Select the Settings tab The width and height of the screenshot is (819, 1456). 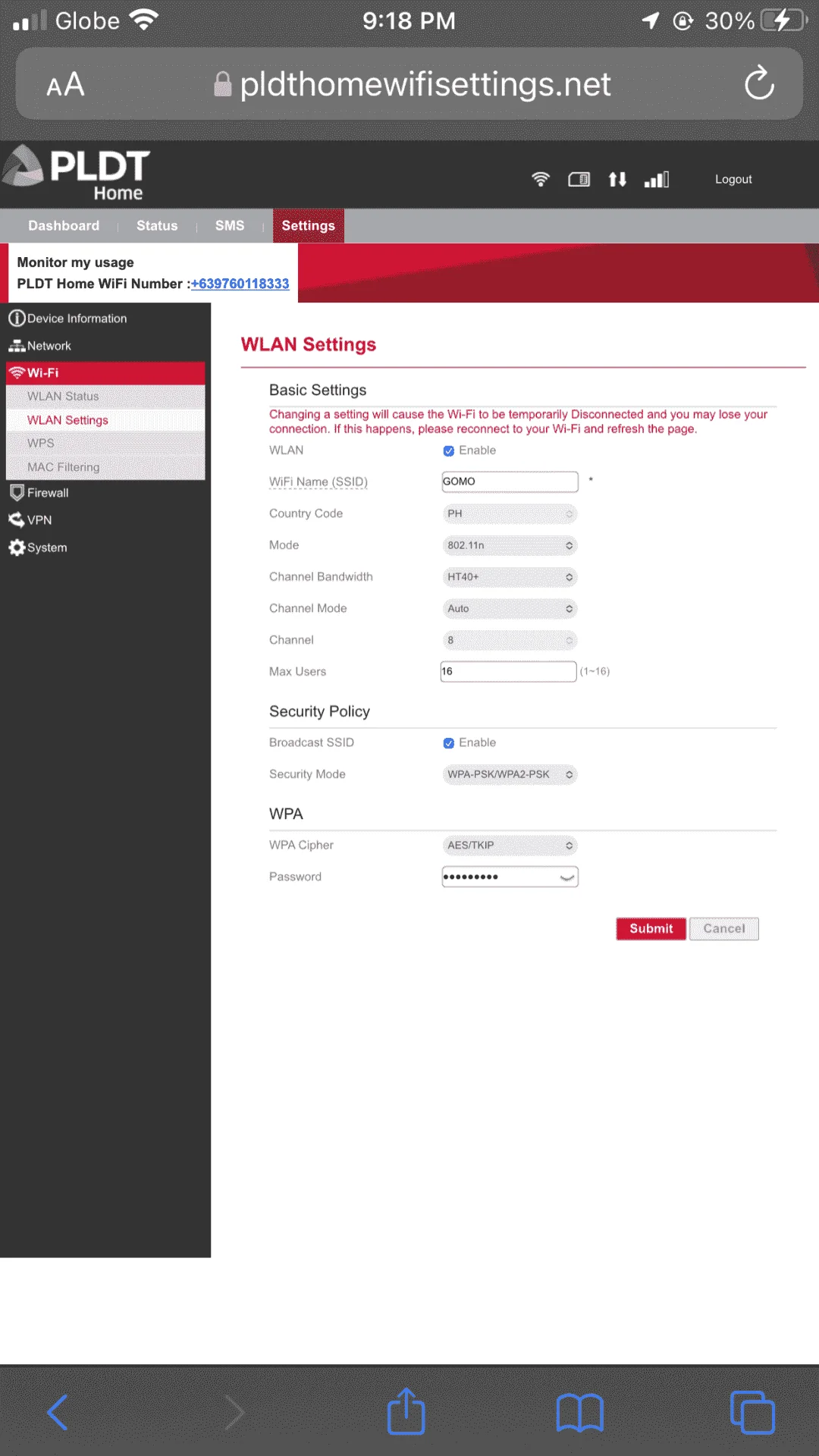tap(308, 226)
